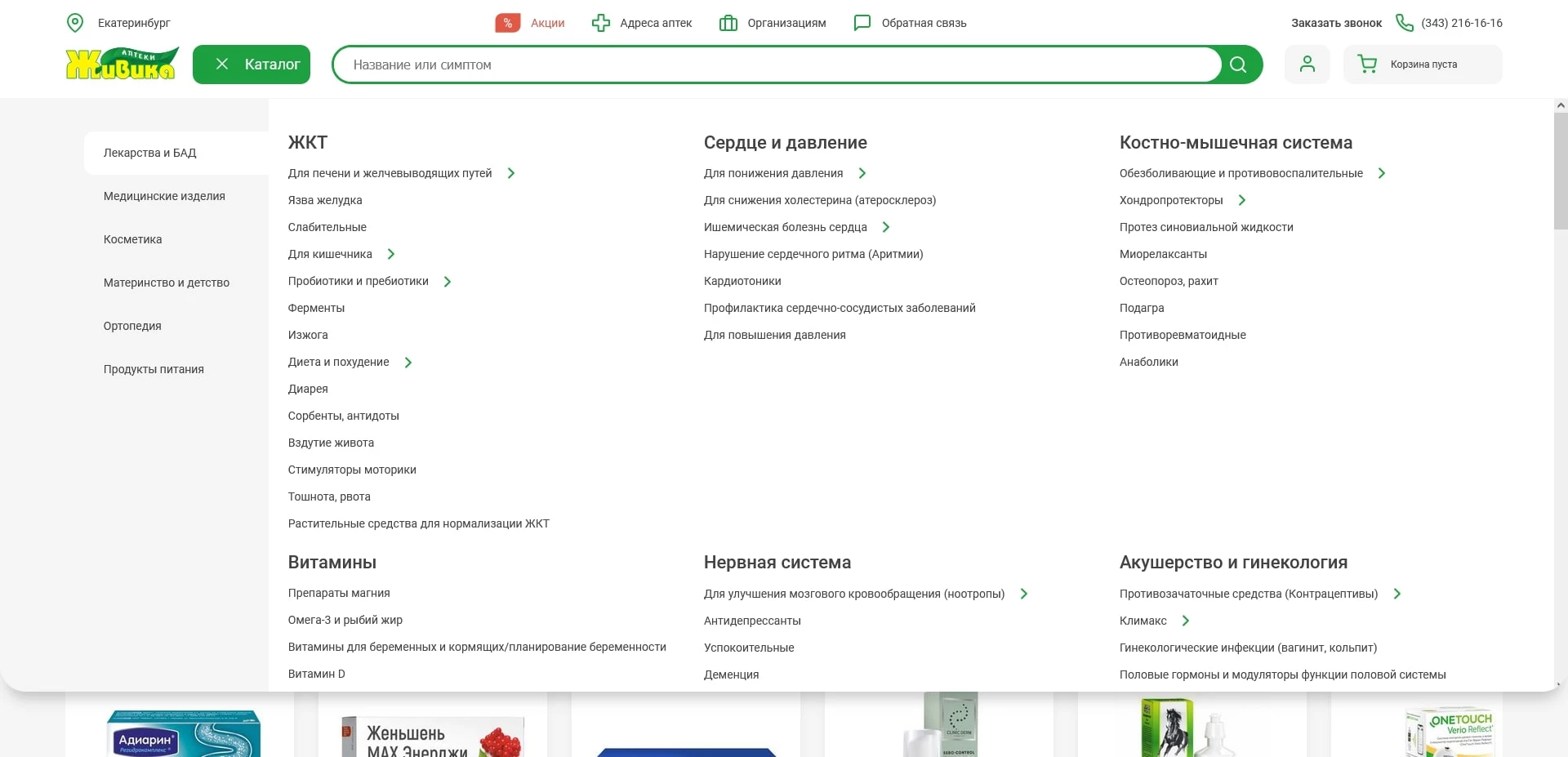
Task: Click the shopping cart icon
Action: tap(1366, 64)
